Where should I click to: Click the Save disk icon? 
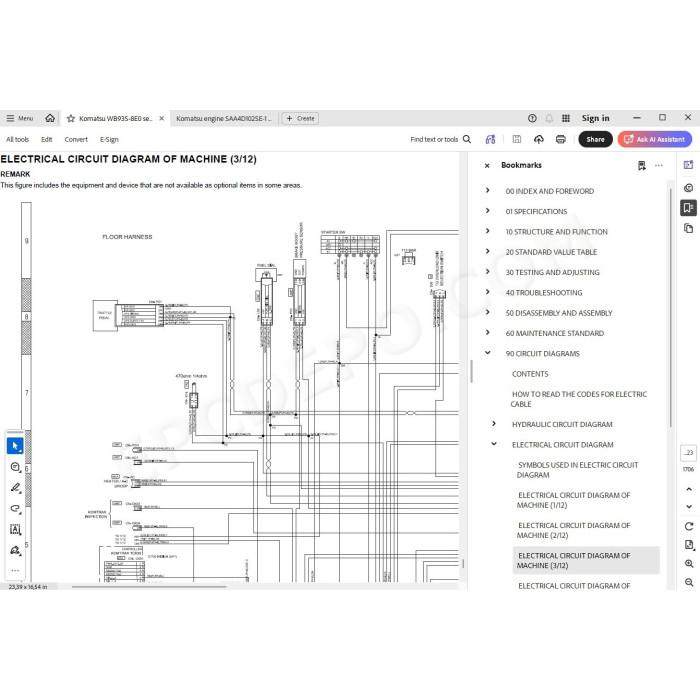pos(517,139)
